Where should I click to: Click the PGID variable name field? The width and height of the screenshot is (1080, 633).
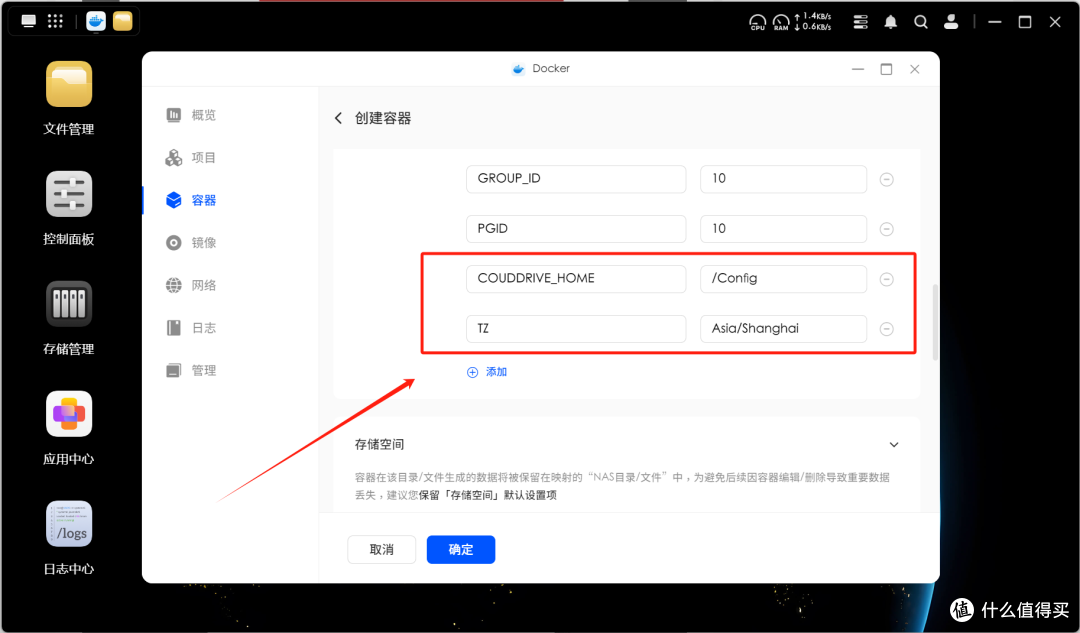click(x=576, y=229)
